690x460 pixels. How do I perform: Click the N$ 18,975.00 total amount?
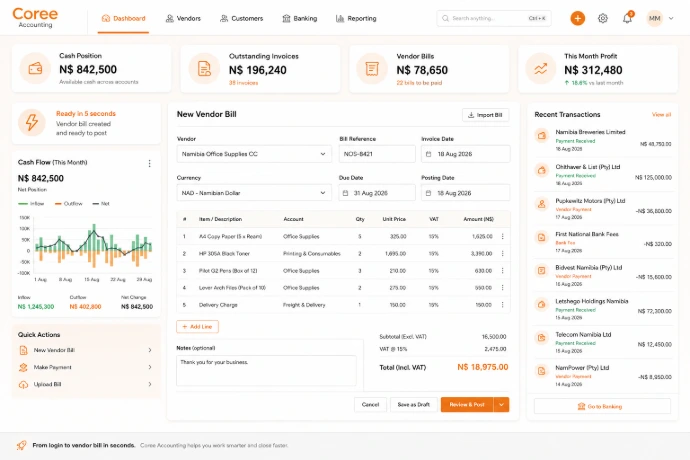483,367
